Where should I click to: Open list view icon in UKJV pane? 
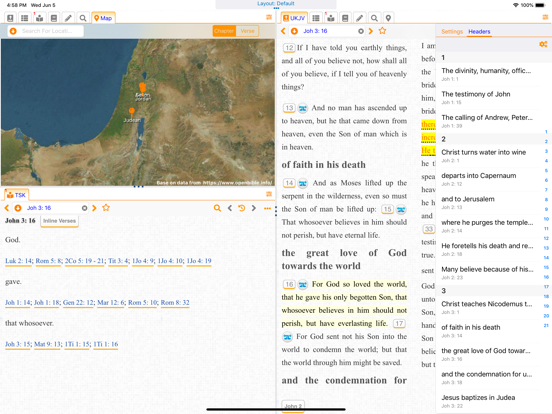pyautogui.click(x=316, y=18)
